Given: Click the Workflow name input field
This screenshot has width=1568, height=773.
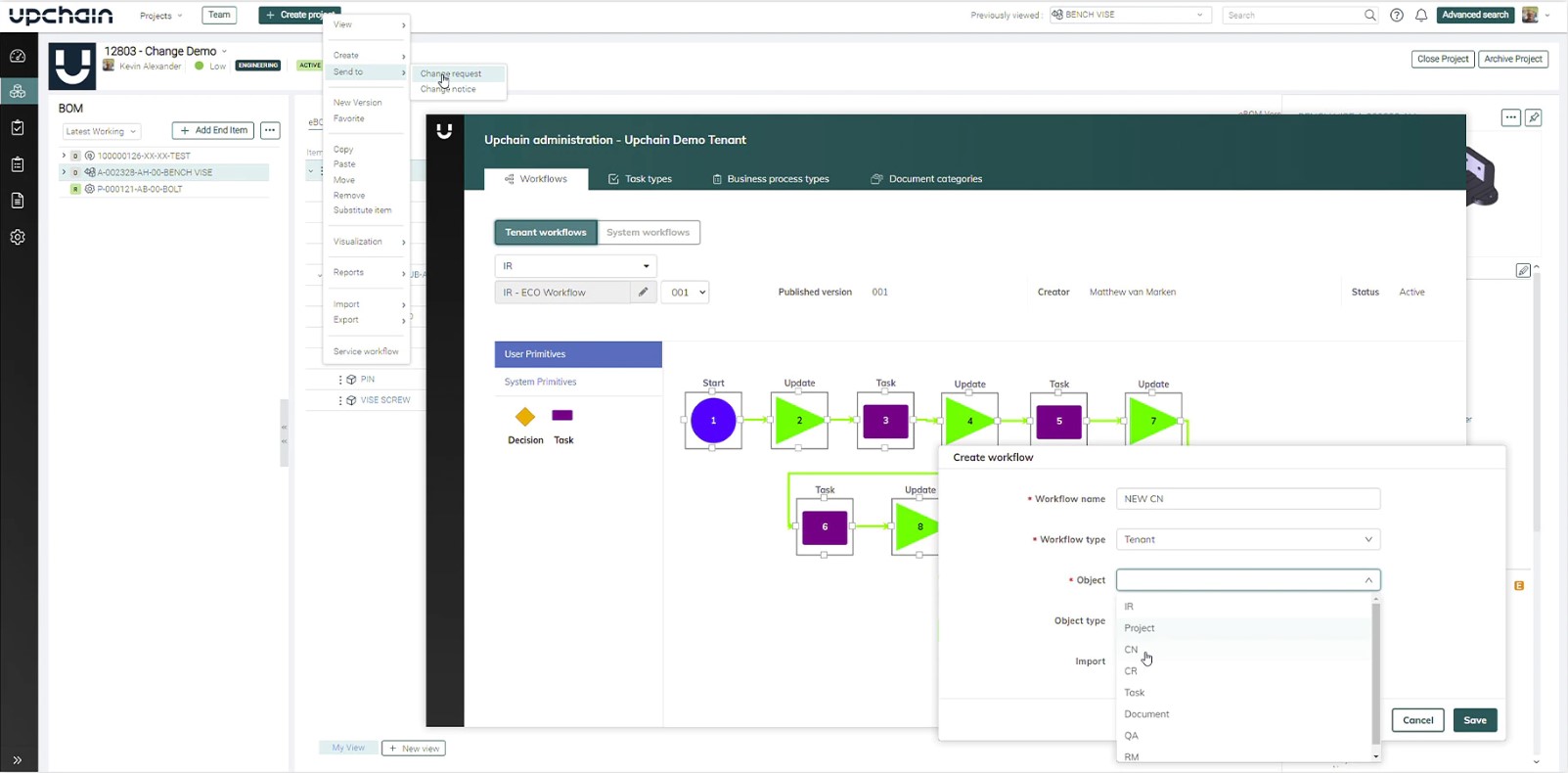Looking at the screenshot, I should pos(1247,499).
